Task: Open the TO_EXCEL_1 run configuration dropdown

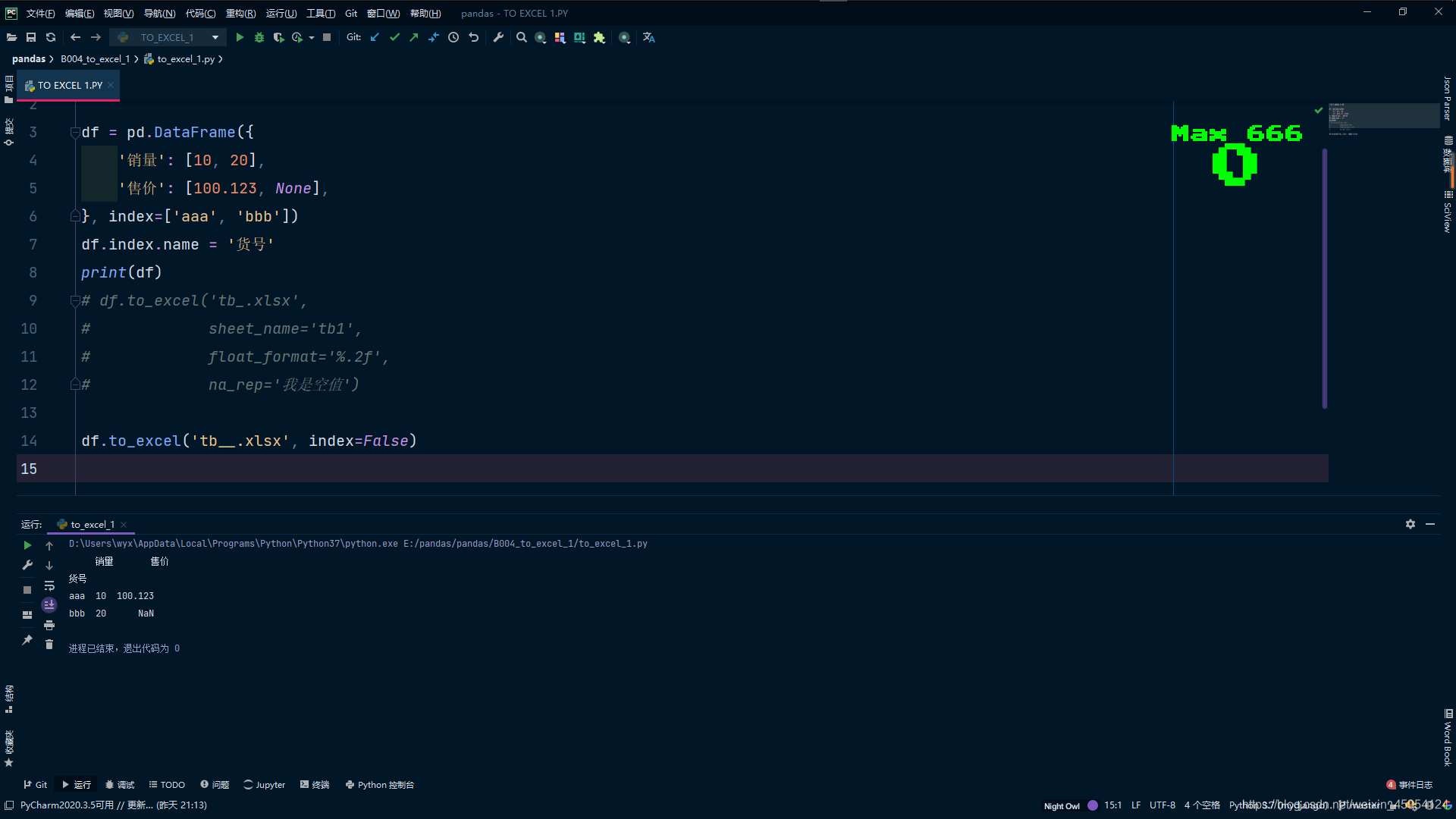Action: point(168,37)
